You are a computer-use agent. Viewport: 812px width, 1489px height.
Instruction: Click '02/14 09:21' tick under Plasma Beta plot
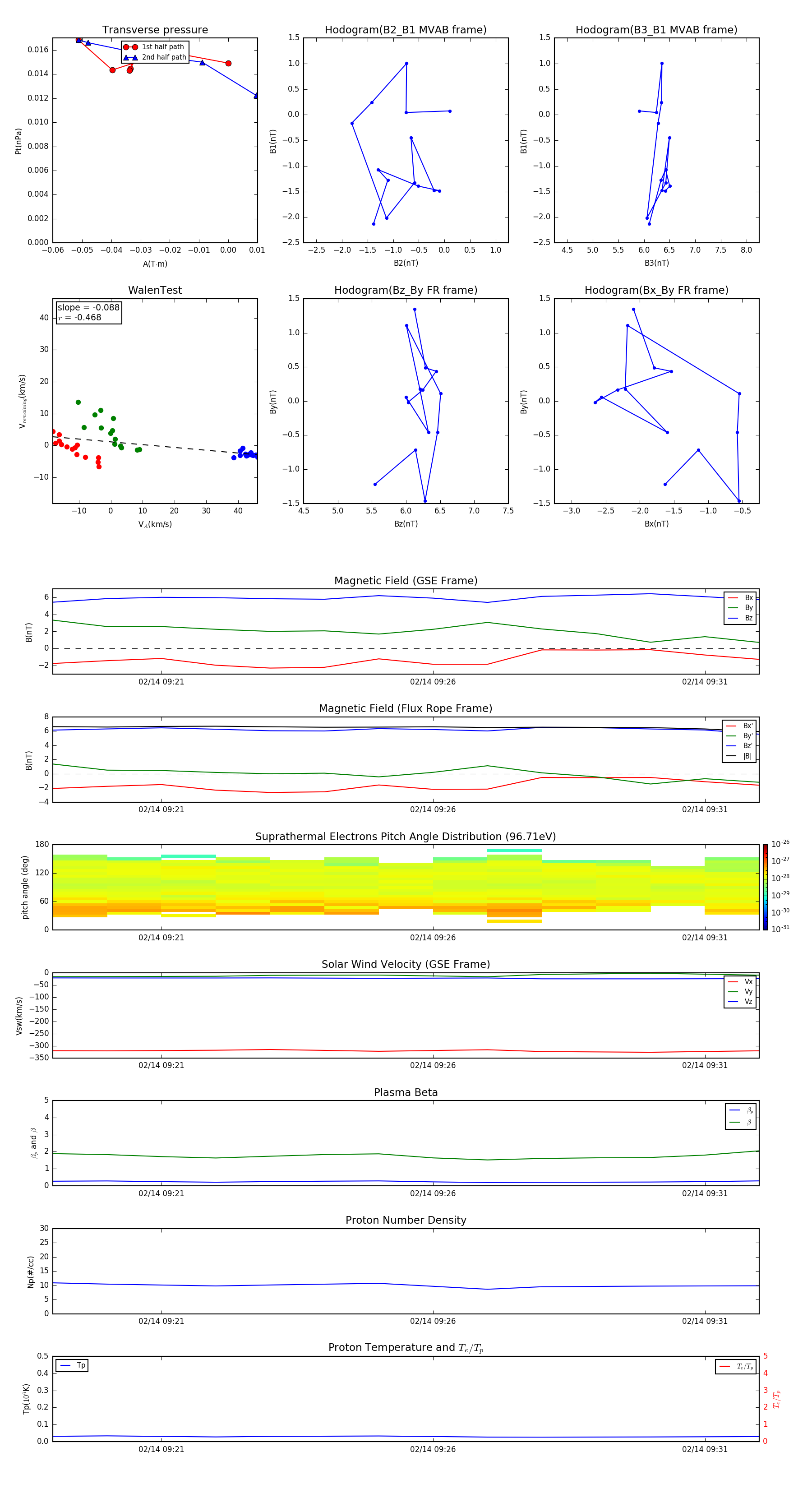click(x=161, y=1193)
